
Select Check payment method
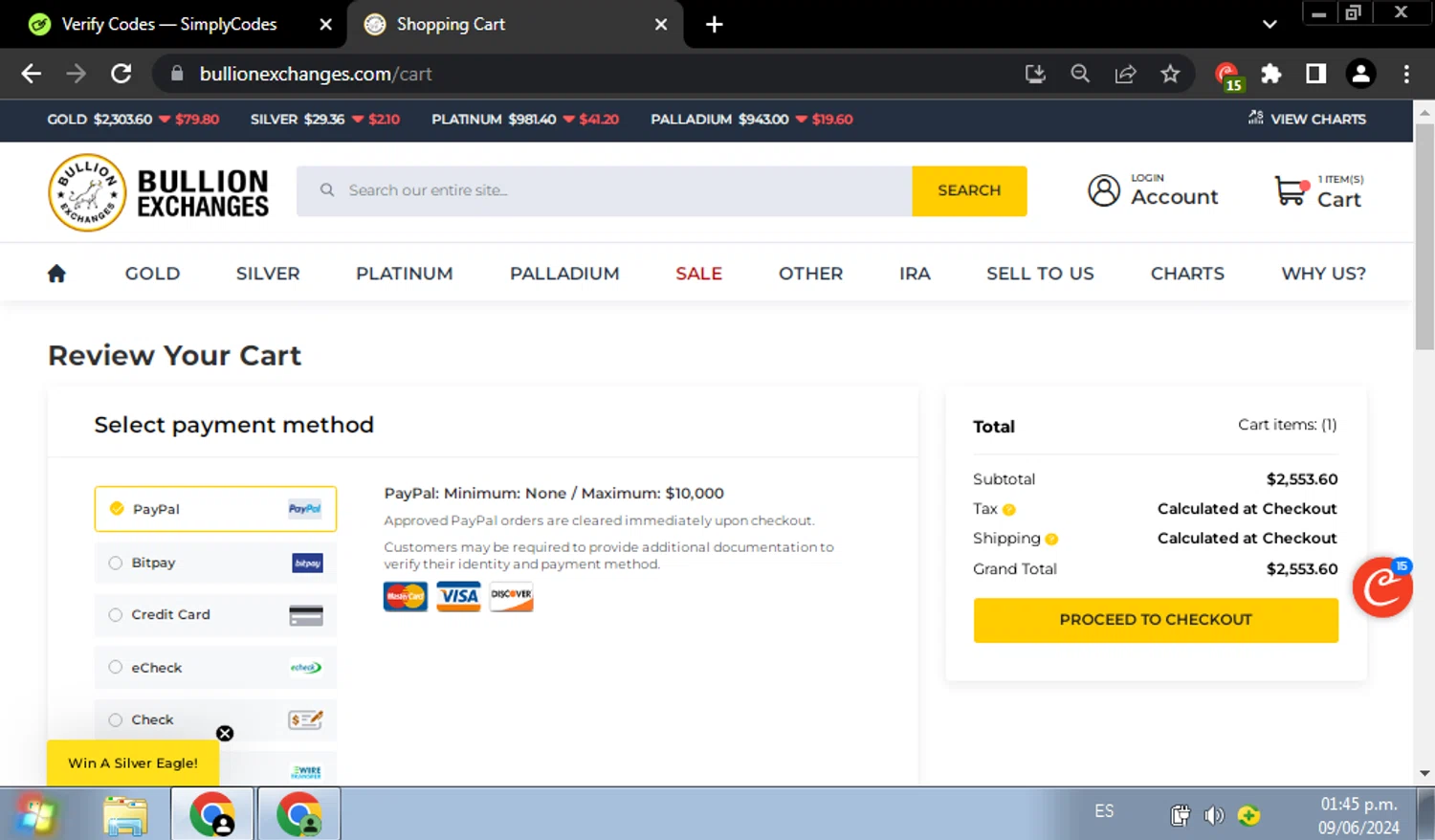coord(215,719)
